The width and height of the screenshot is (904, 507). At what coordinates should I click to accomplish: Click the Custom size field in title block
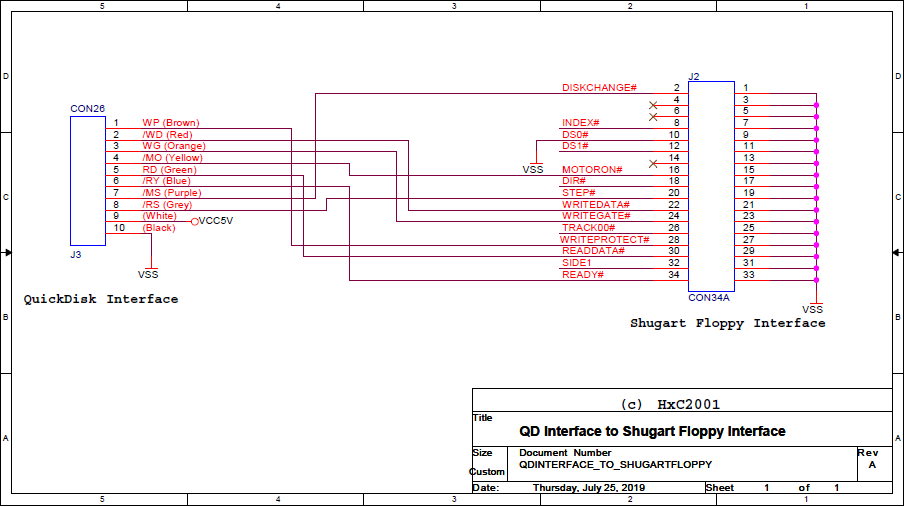coord(488,472)
